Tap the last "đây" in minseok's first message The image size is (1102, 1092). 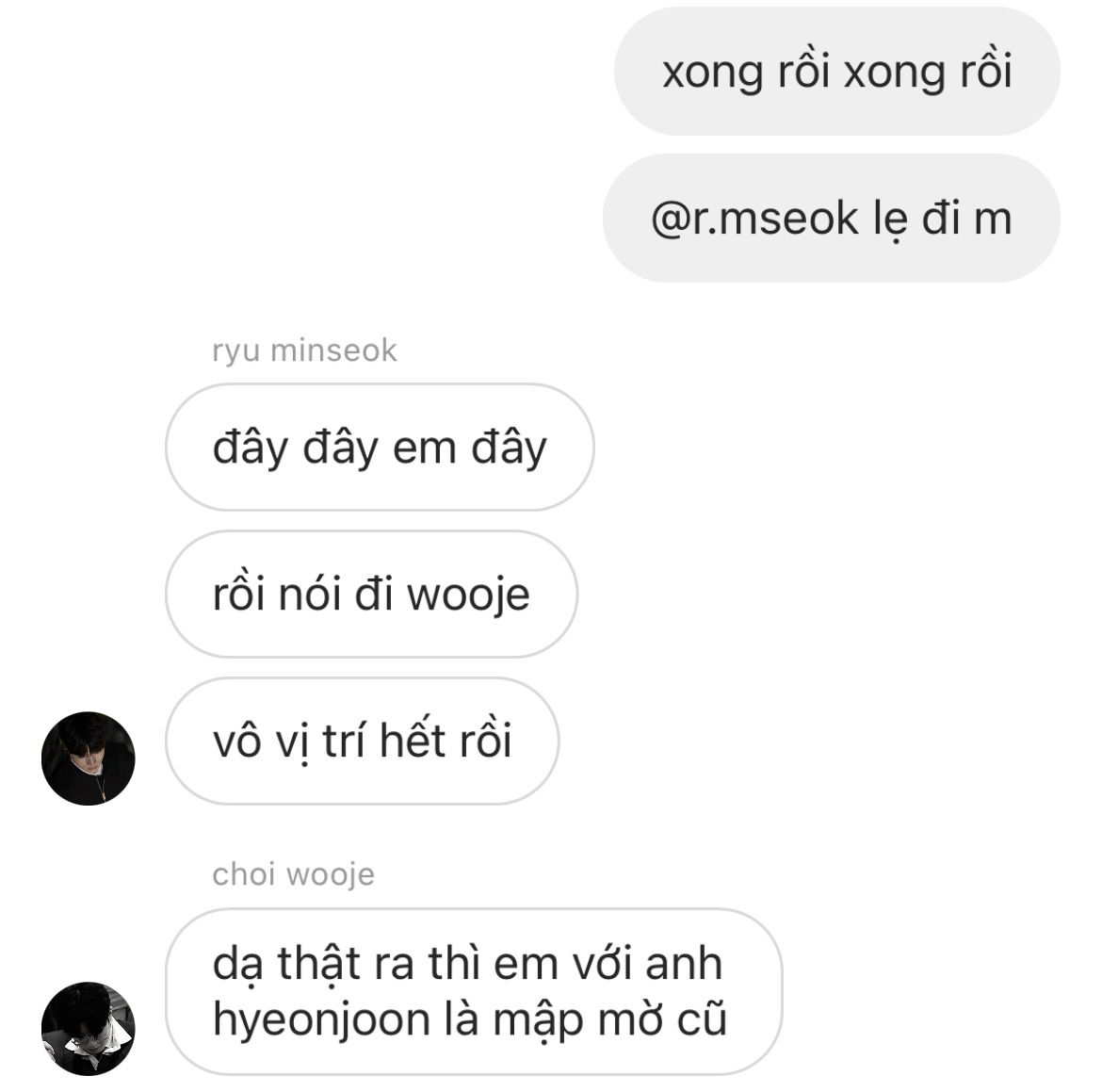(509, 448)
